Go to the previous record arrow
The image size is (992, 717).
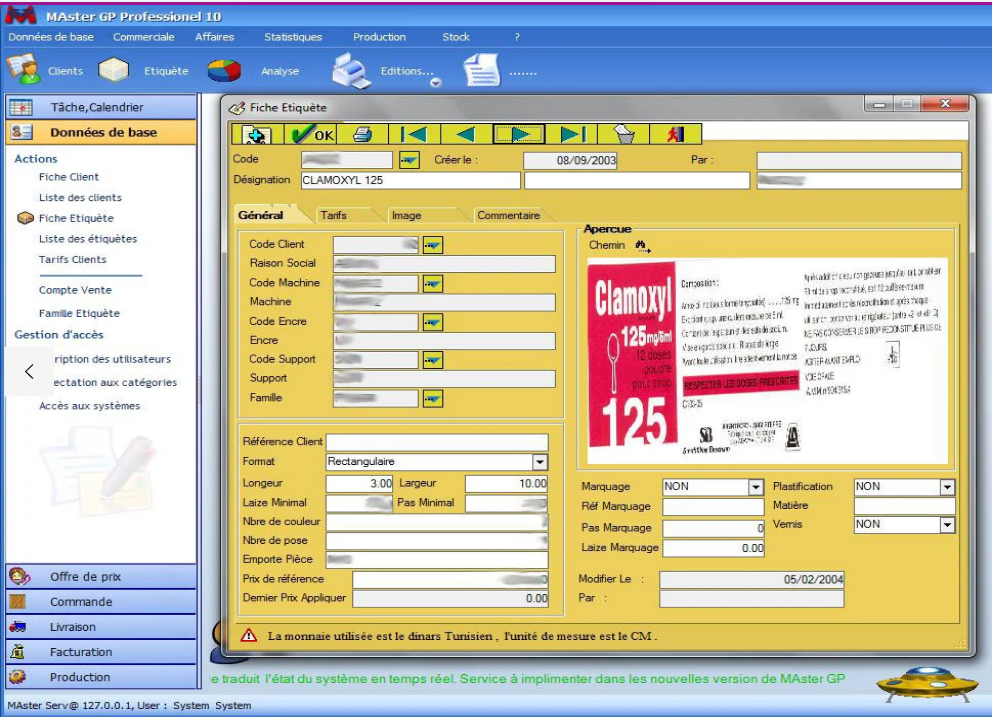coord(465,133)
